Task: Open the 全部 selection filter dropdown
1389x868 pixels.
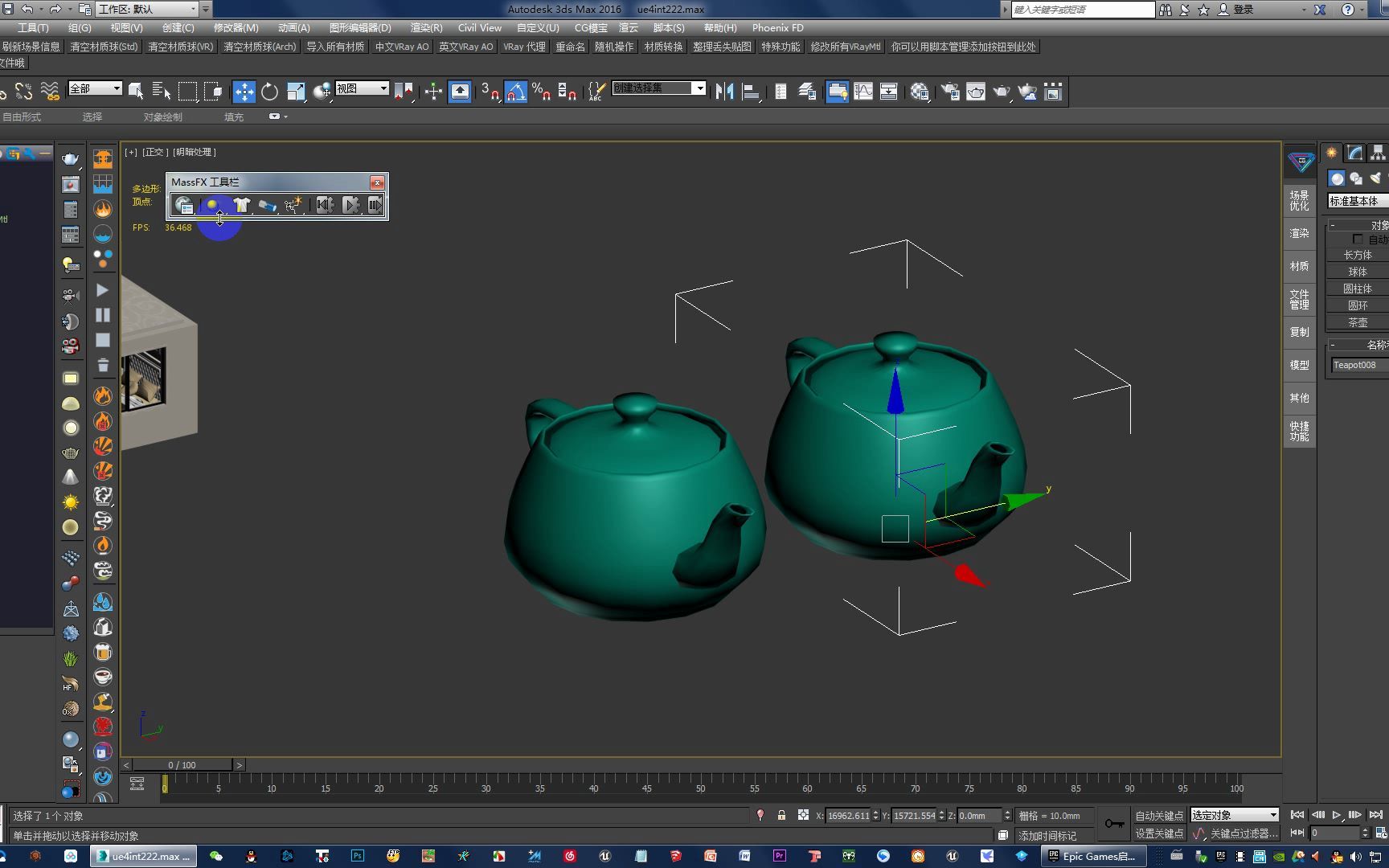Action: click(x=95, y=88)
